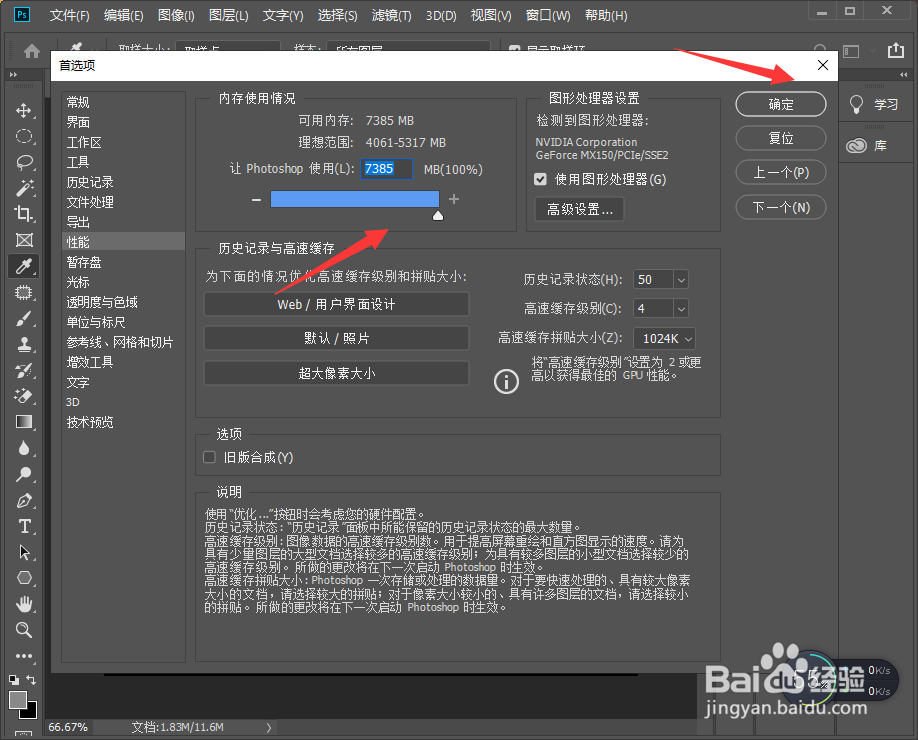Image resolution: width=918 pixels, height=740 pixels.
Task: Select the Clone Stamp tool
Action: (23, 344)
